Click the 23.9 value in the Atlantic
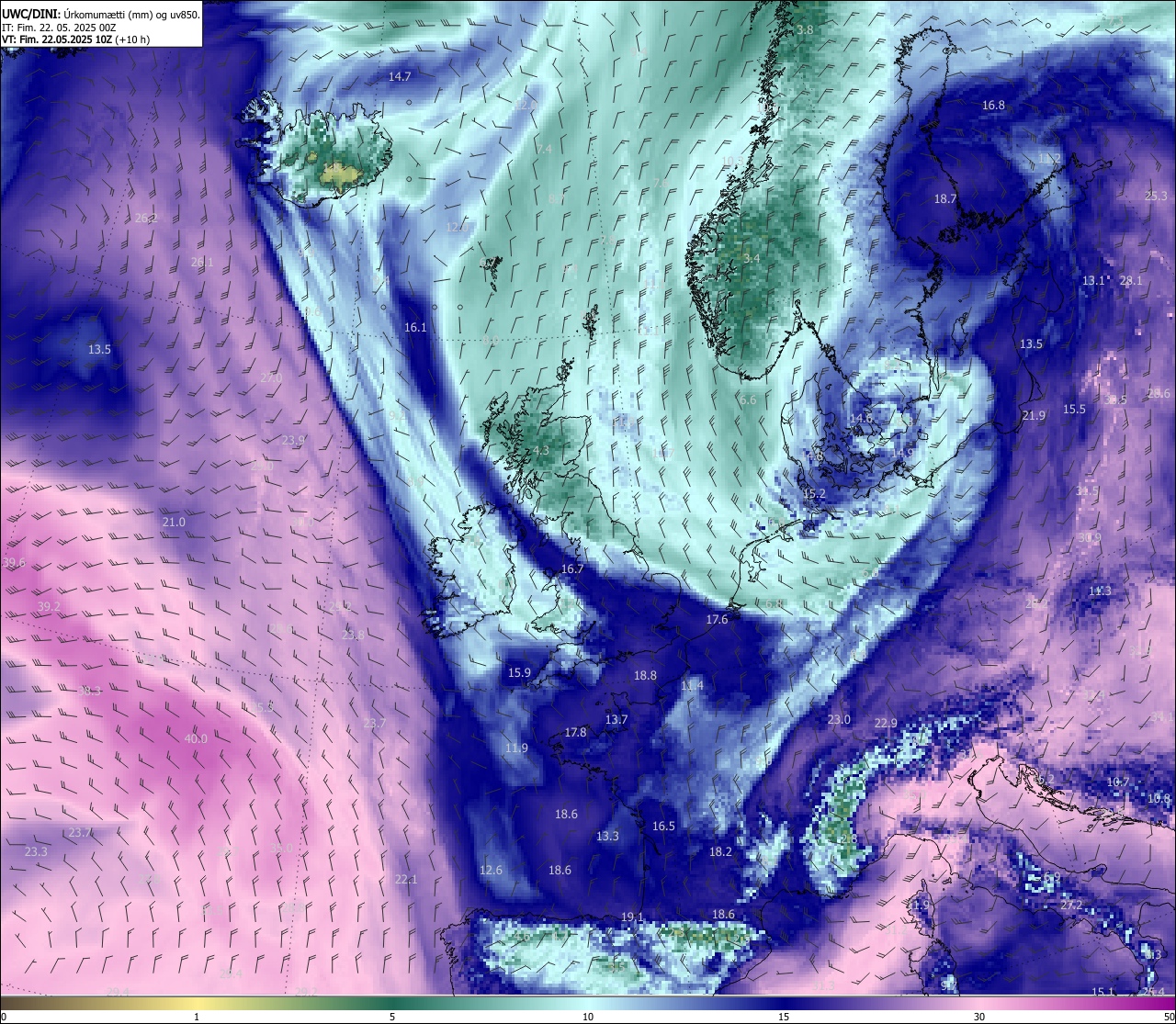1176x1024 pixels. coord(292,441)
